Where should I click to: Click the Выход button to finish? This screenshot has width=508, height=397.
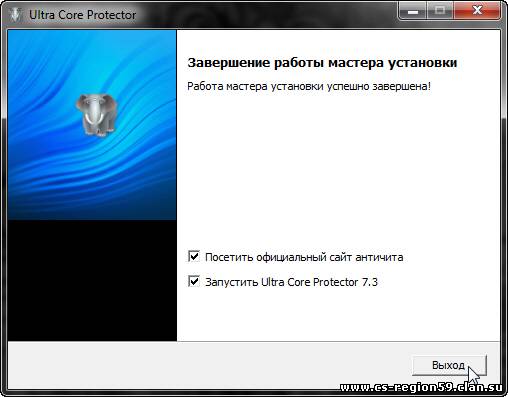[x=449, y=366]
